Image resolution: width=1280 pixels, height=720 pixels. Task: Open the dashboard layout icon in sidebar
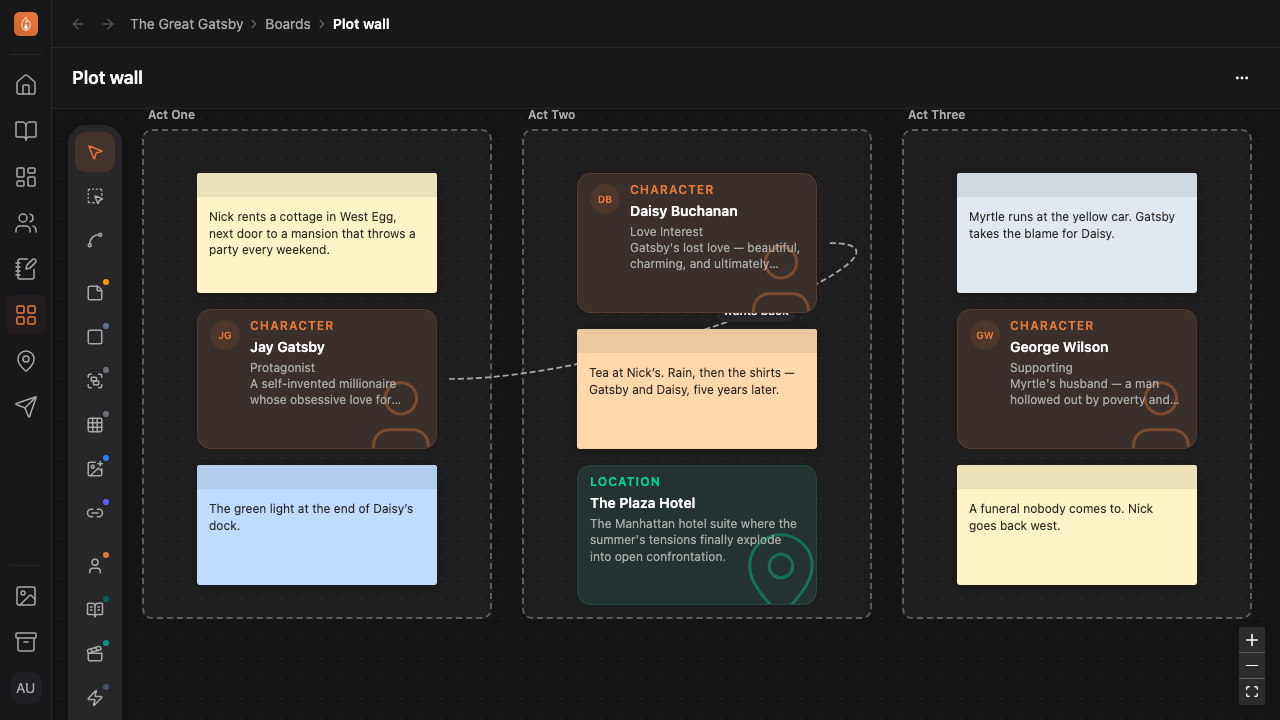(26, 177)
